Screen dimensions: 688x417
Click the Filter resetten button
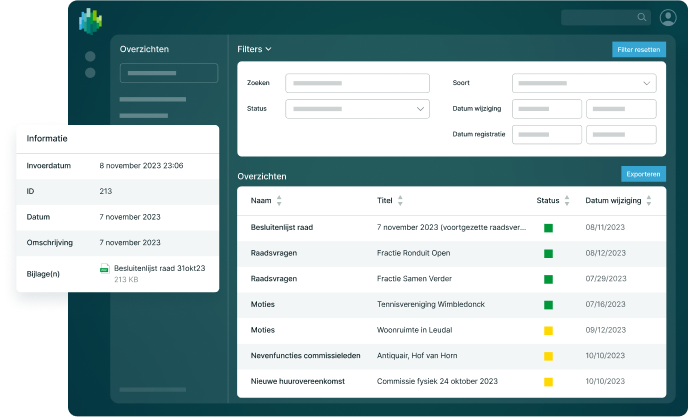pos(639,50)
